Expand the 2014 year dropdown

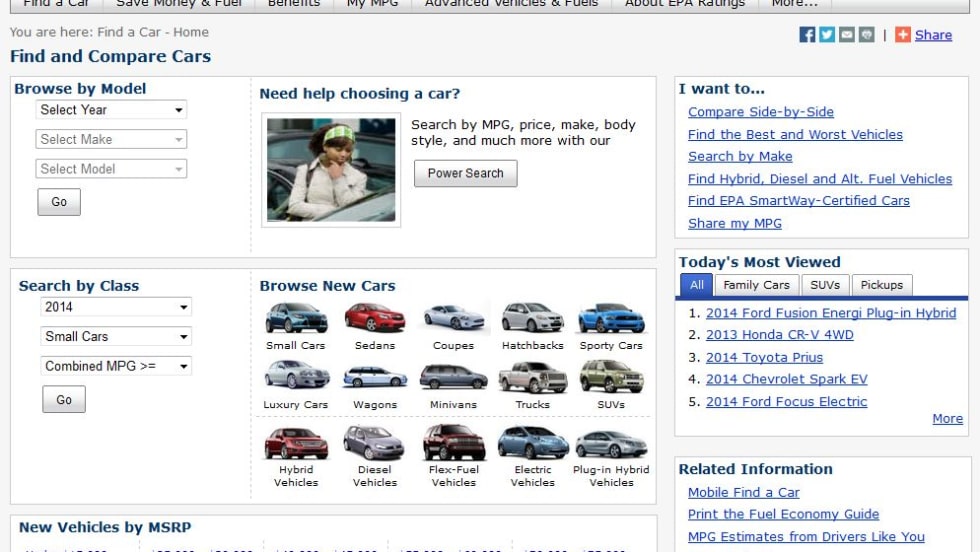point(116,307)
